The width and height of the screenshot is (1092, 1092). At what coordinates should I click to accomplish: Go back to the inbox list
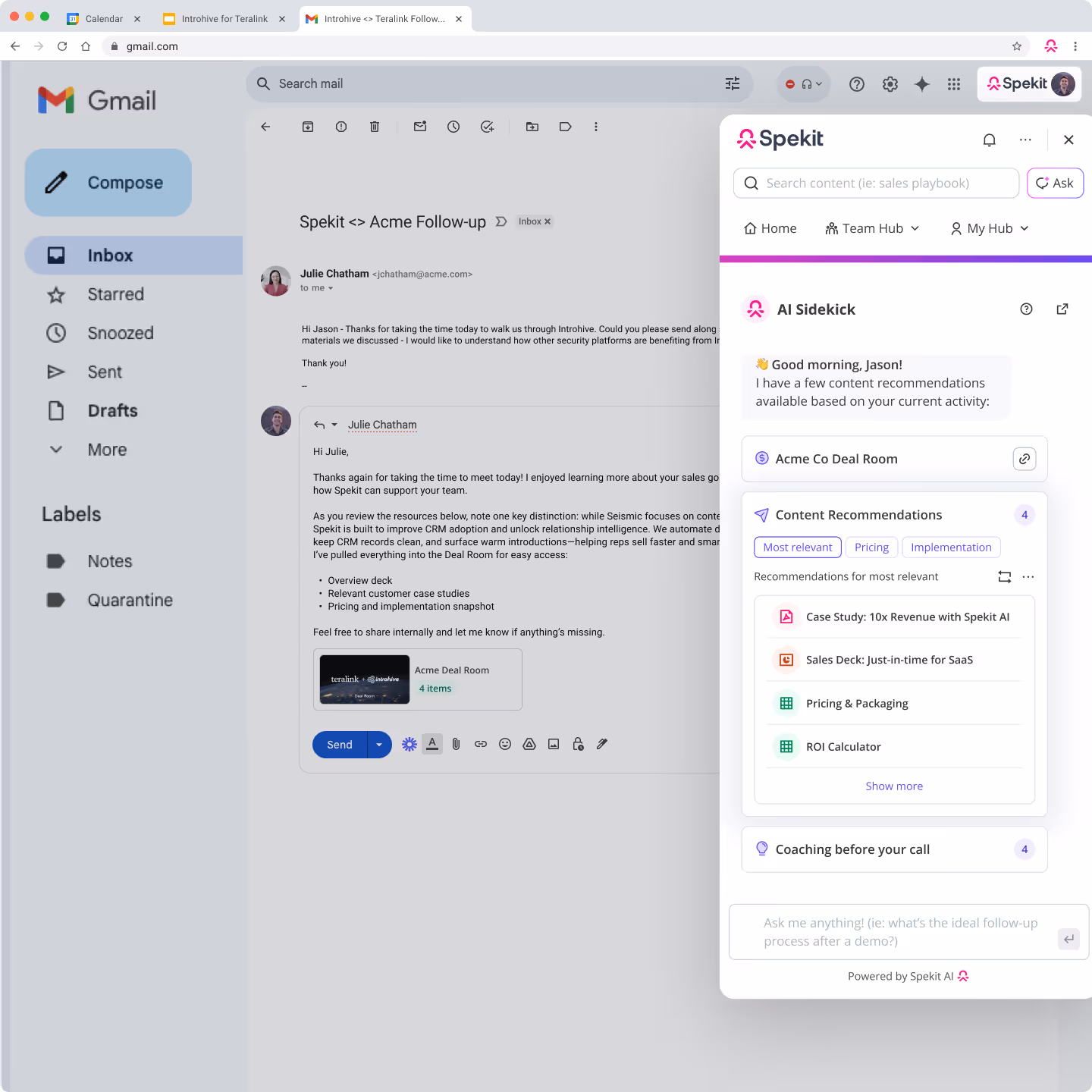click(x=265, y=127)
